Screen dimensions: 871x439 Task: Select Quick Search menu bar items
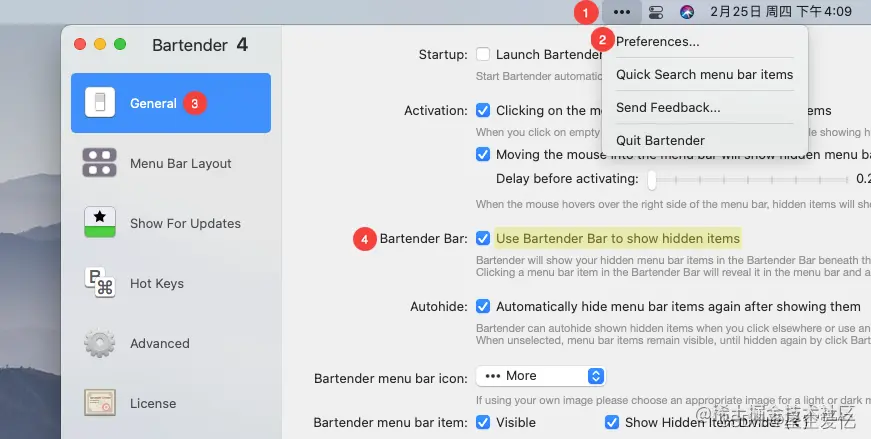704,74
